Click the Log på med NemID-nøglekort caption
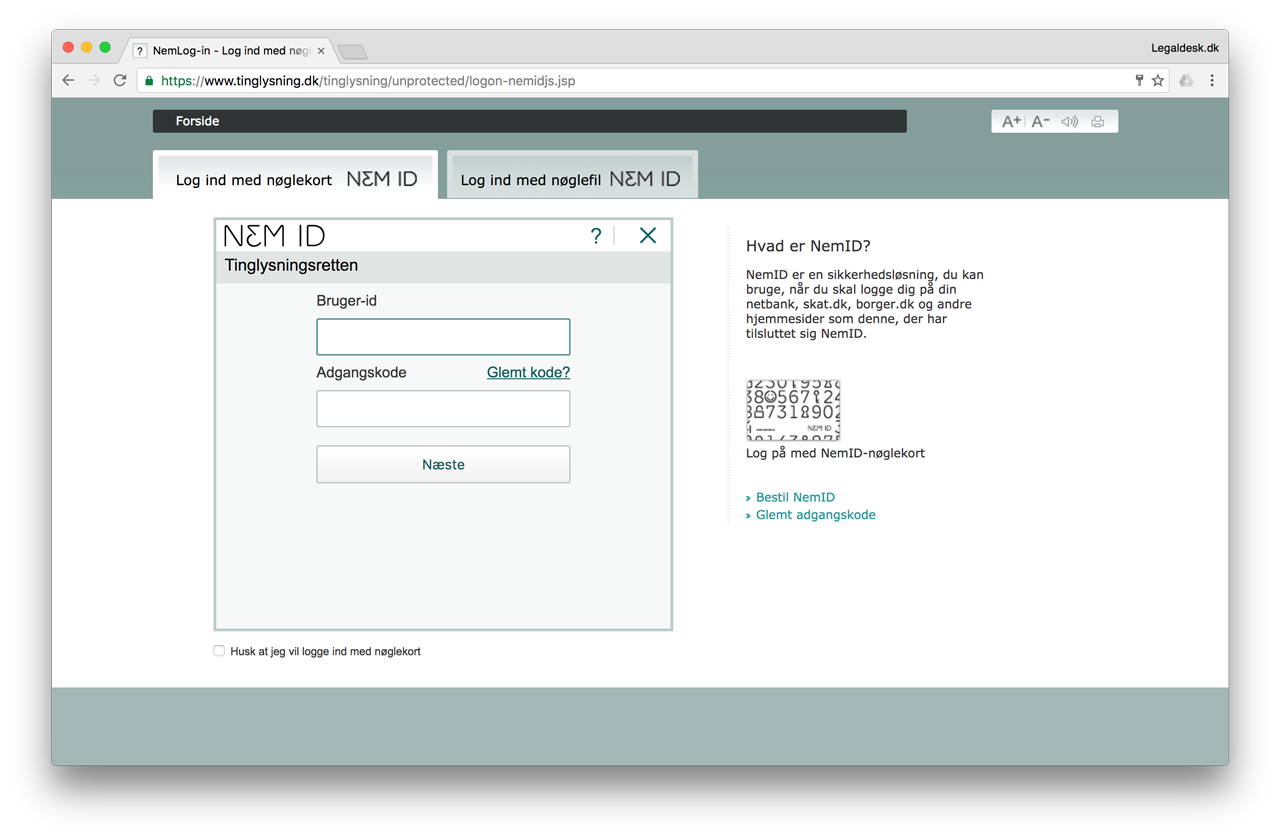This screenshot has width=1280, height=839. [835, 453]
